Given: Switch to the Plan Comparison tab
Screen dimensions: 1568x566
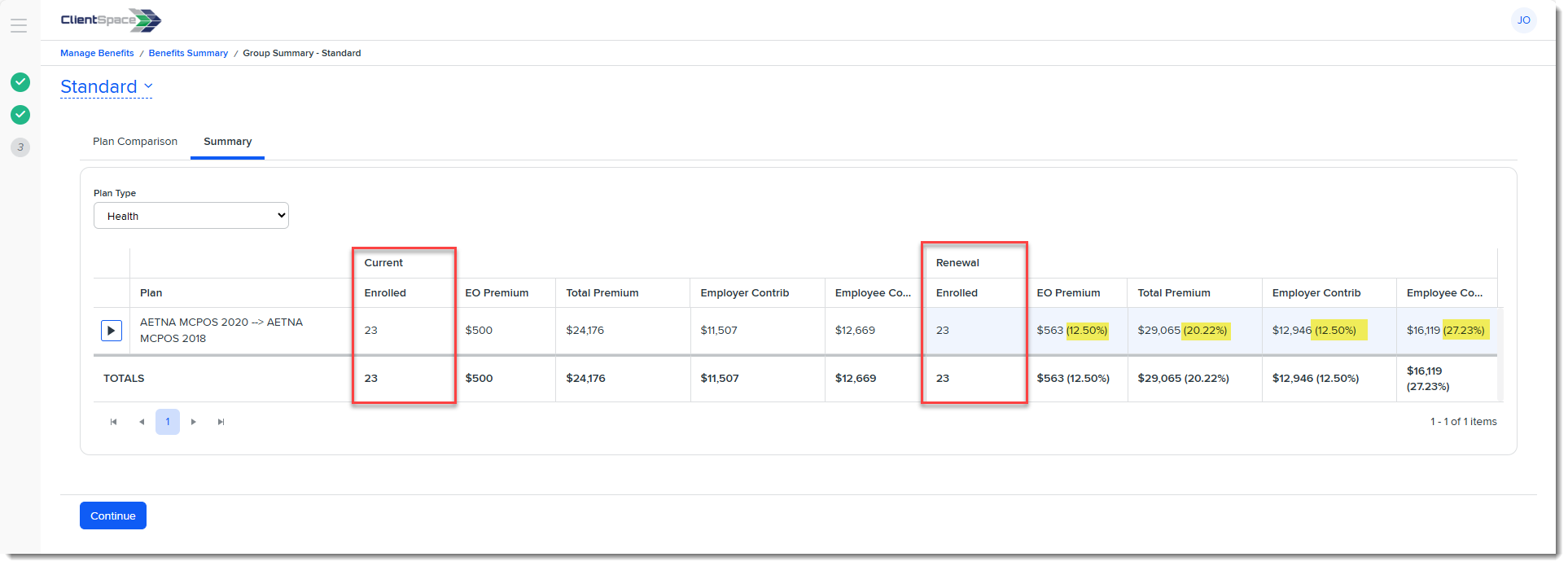Looking at the screenshot, I should tap(135, 142).
